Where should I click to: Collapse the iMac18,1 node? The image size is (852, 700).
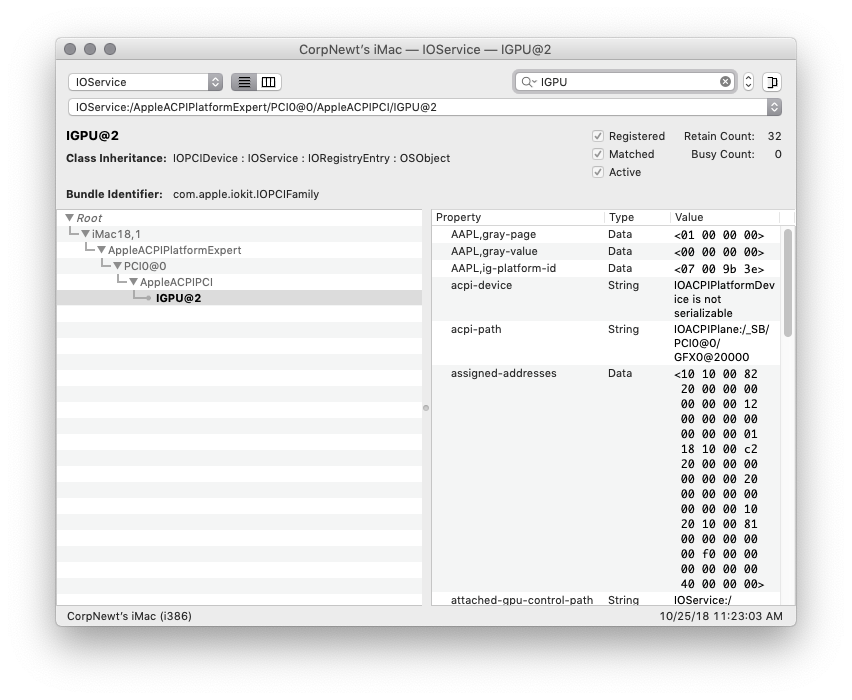pyautogui.click(x=86, y=234)
